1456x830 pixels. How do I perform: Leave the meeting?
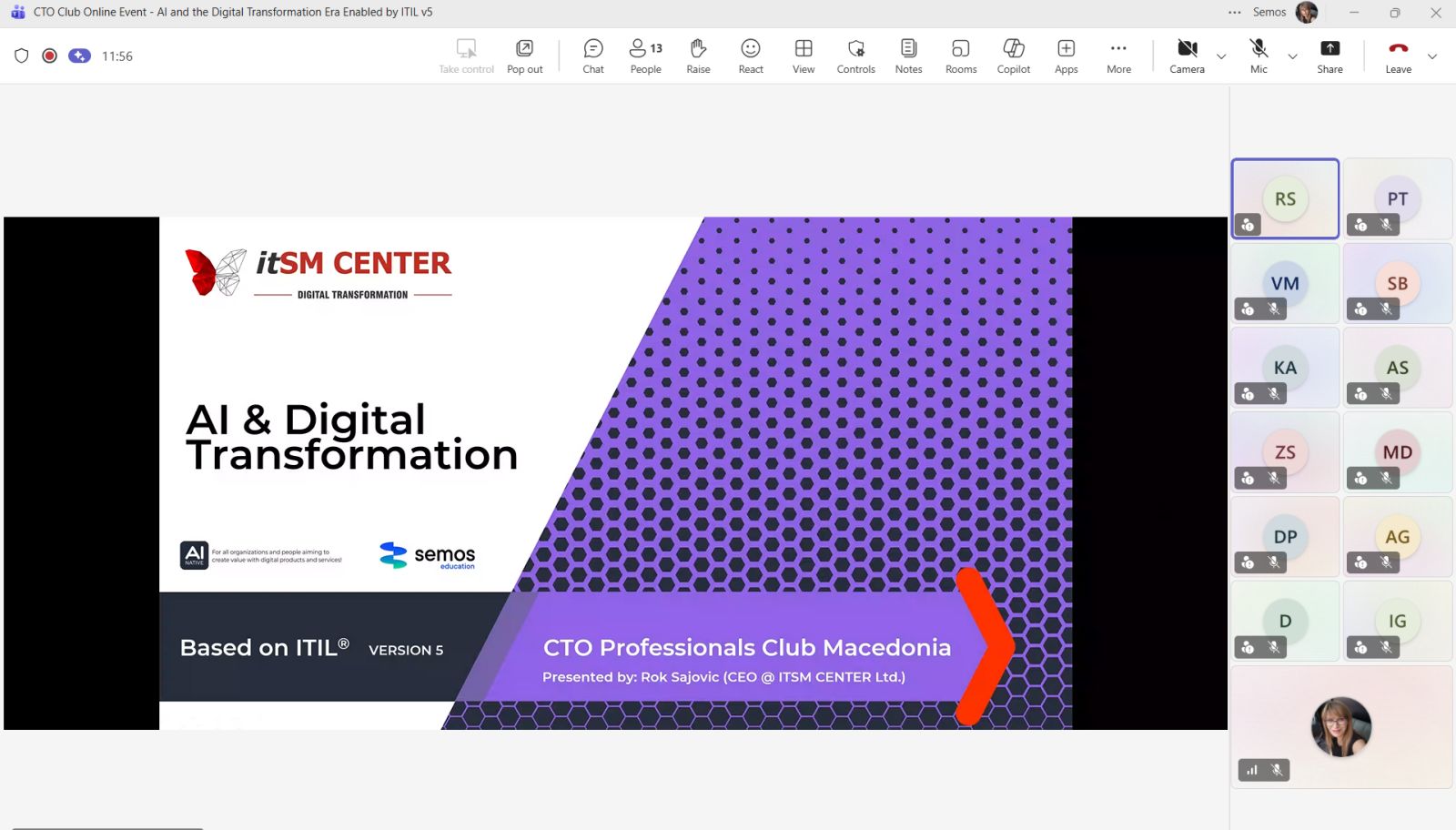[1398, 56]
